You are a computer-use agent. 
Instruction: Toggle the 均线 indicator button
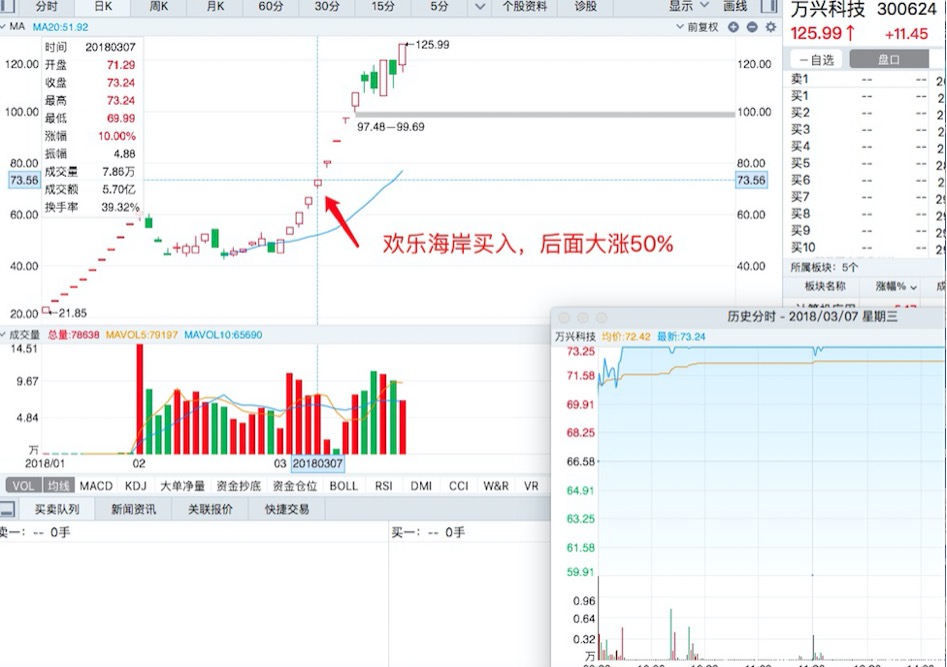pos(58,486)
